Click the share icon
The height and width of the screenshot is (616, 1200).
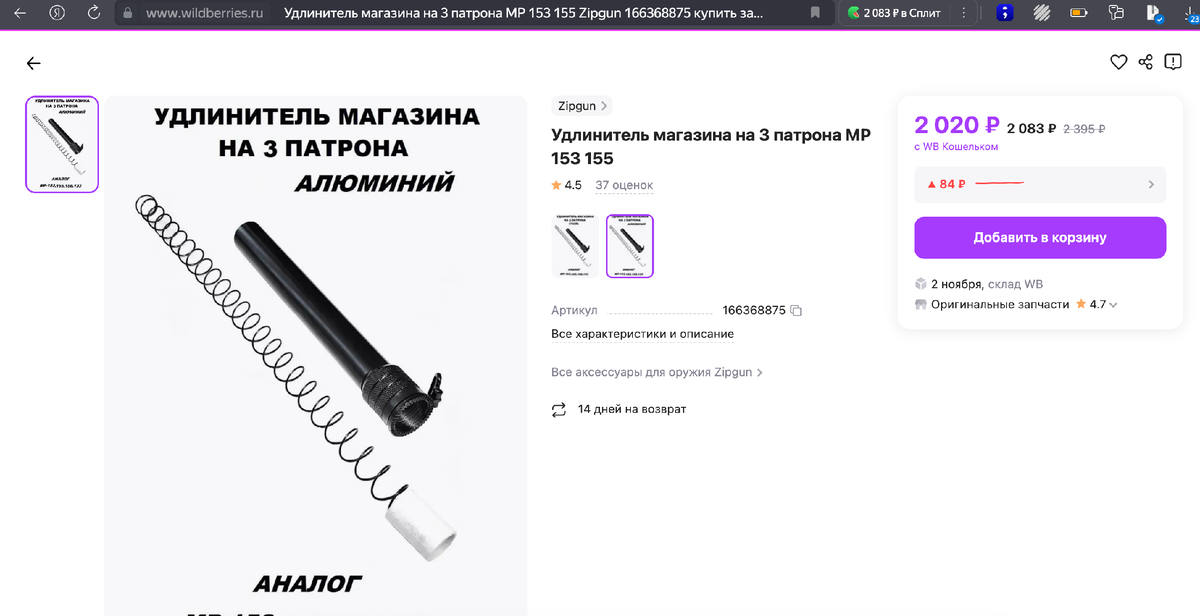[x=1146, y=63]
